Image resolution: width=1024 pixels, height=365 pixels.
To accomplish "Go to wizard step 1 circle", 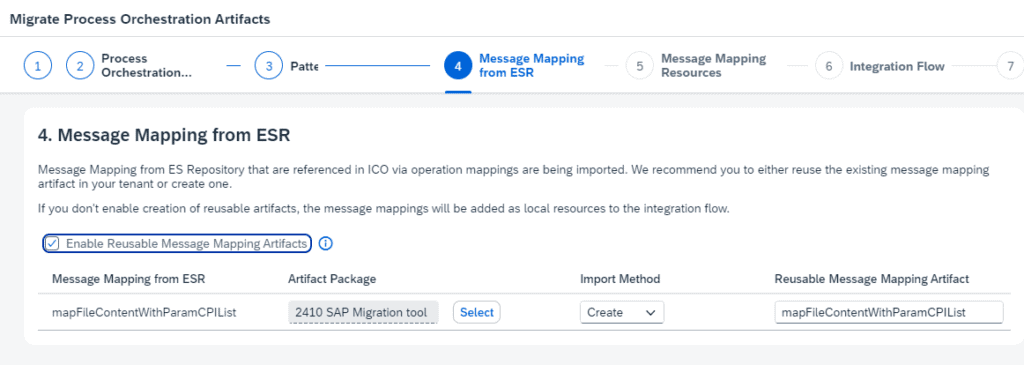I will tap(38, 66).
